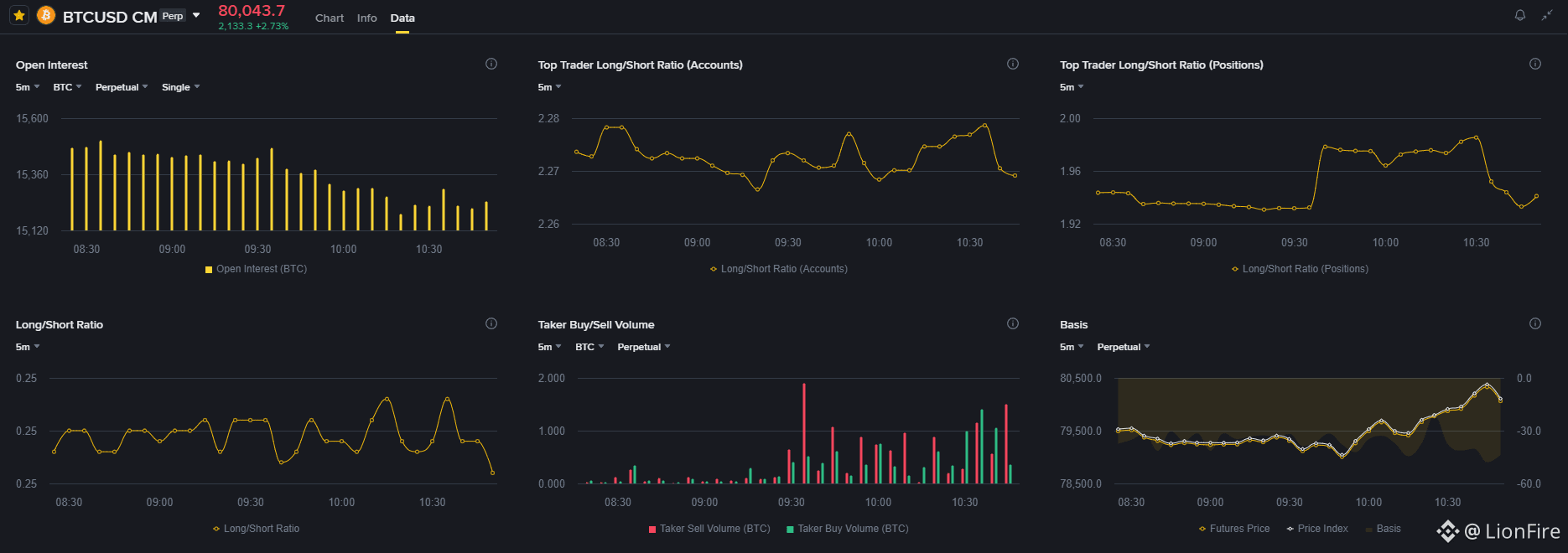Show info icon for Basis panel

(1535, 323)
